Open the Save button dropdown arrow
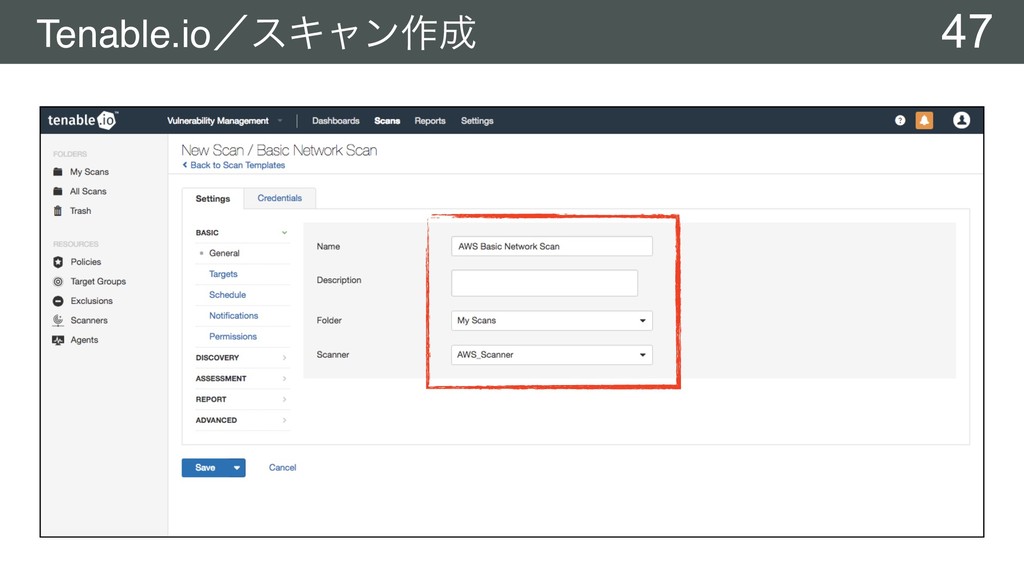 (236, 468)
